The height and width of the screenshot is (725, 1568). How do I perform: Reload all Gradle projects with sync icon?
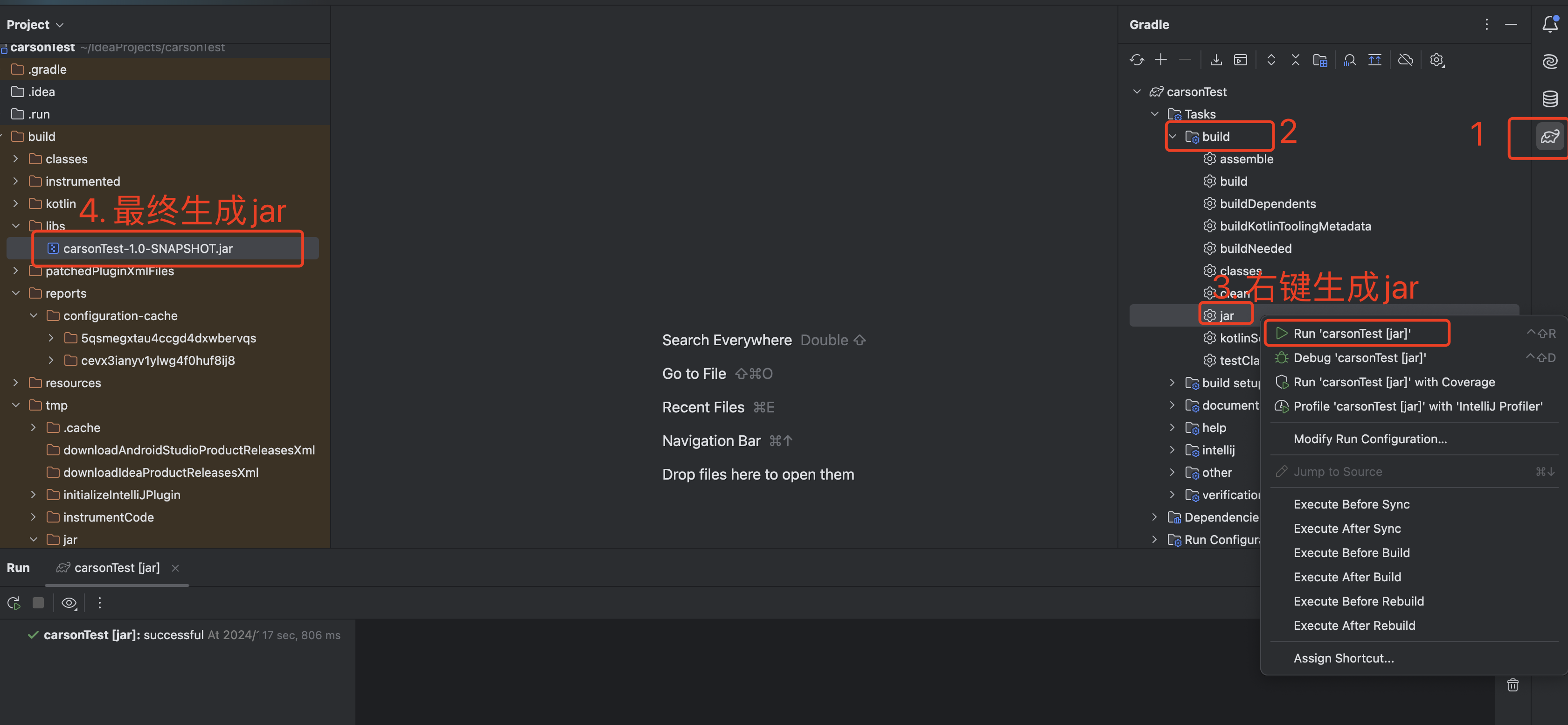(x=1137, y=60)
